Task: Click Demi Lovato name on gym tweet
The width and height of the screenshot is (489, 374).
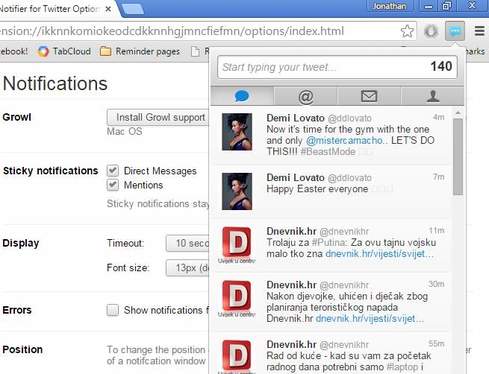Action: tap(295, 118)
